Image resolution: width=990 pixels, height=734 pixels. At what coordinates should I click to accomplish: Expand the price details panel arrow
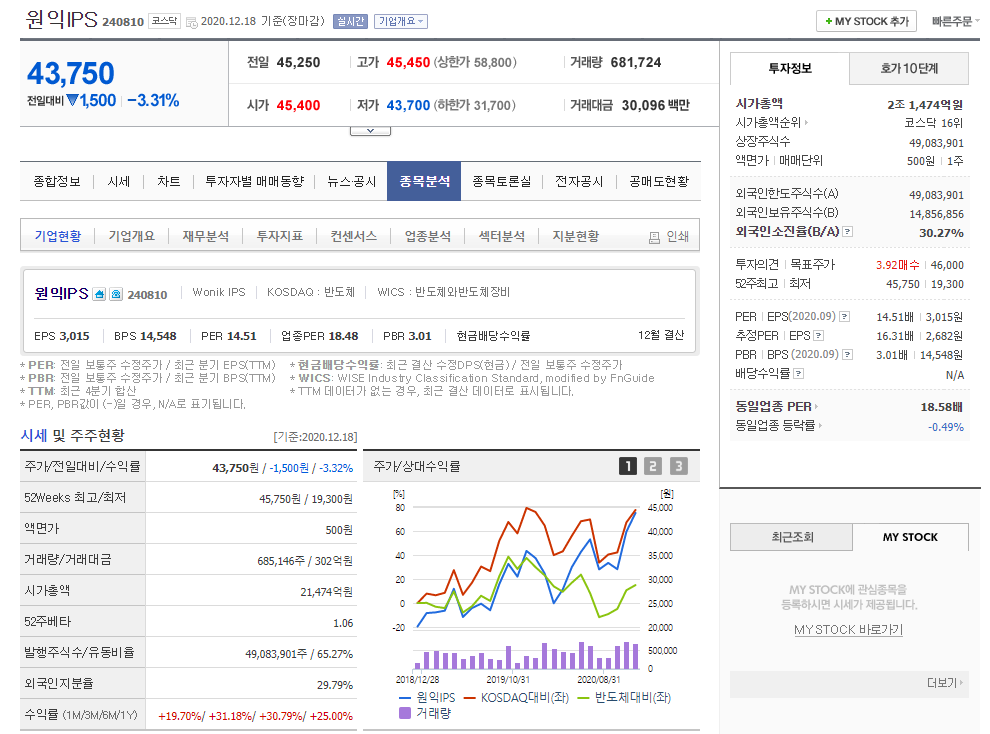371,131
